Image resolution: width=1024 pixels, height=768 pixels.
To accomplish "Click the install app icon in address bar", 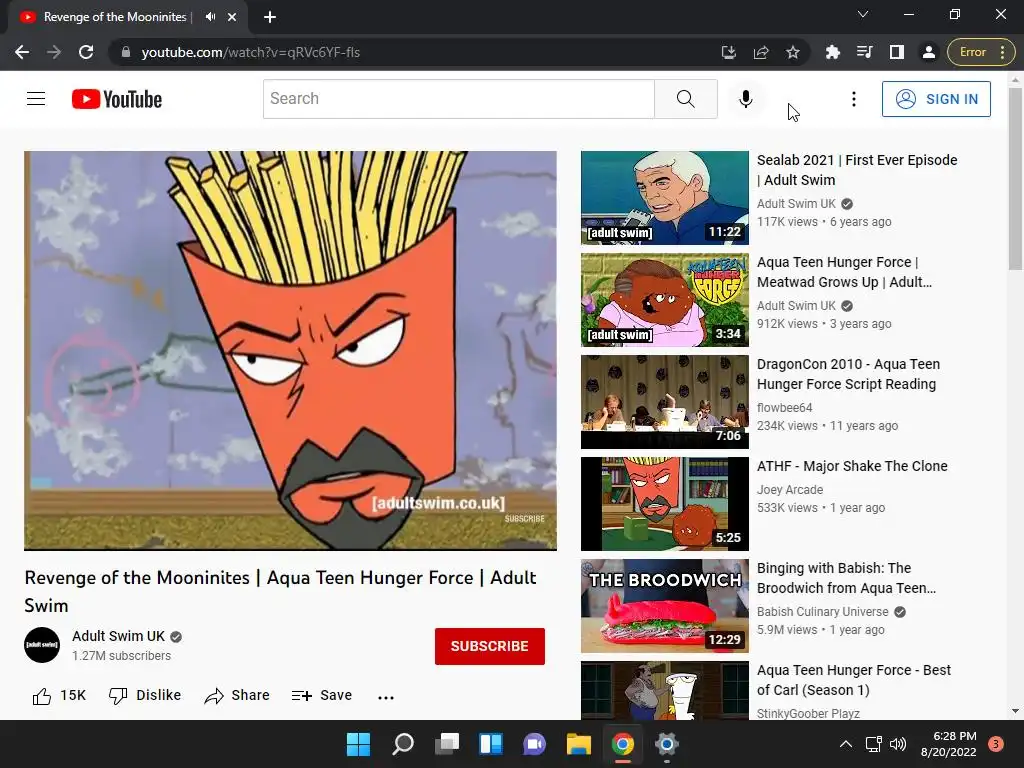I will click(729, 52).
